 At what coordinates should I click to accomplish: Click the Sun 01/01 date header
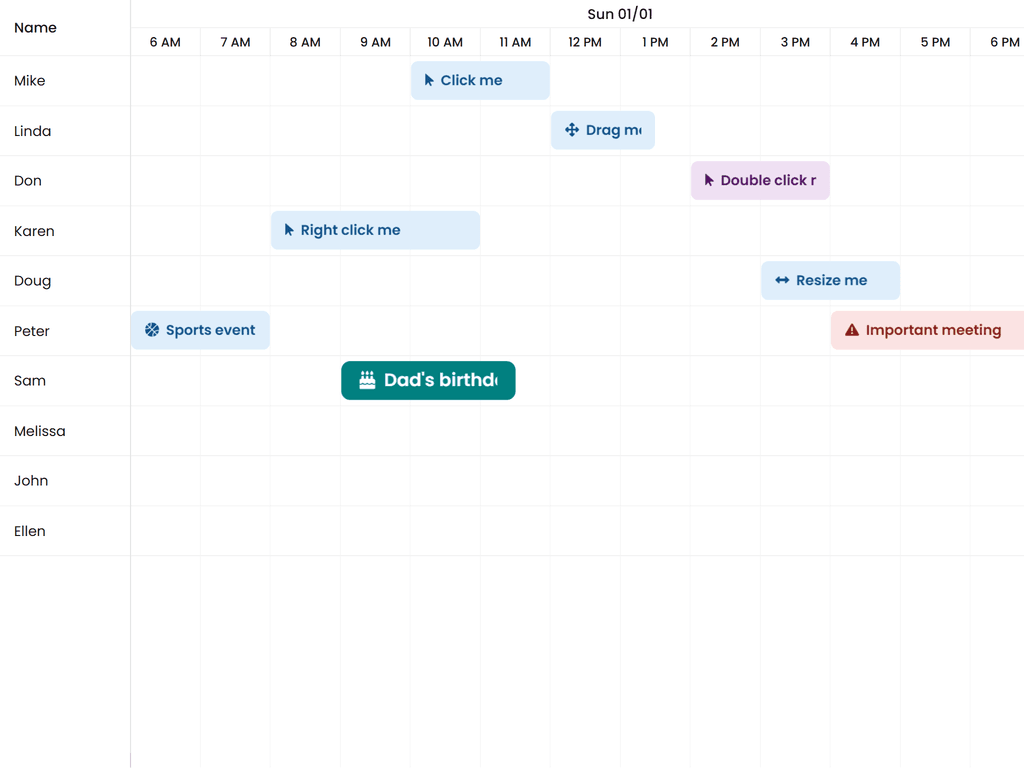tap(619, 14)
